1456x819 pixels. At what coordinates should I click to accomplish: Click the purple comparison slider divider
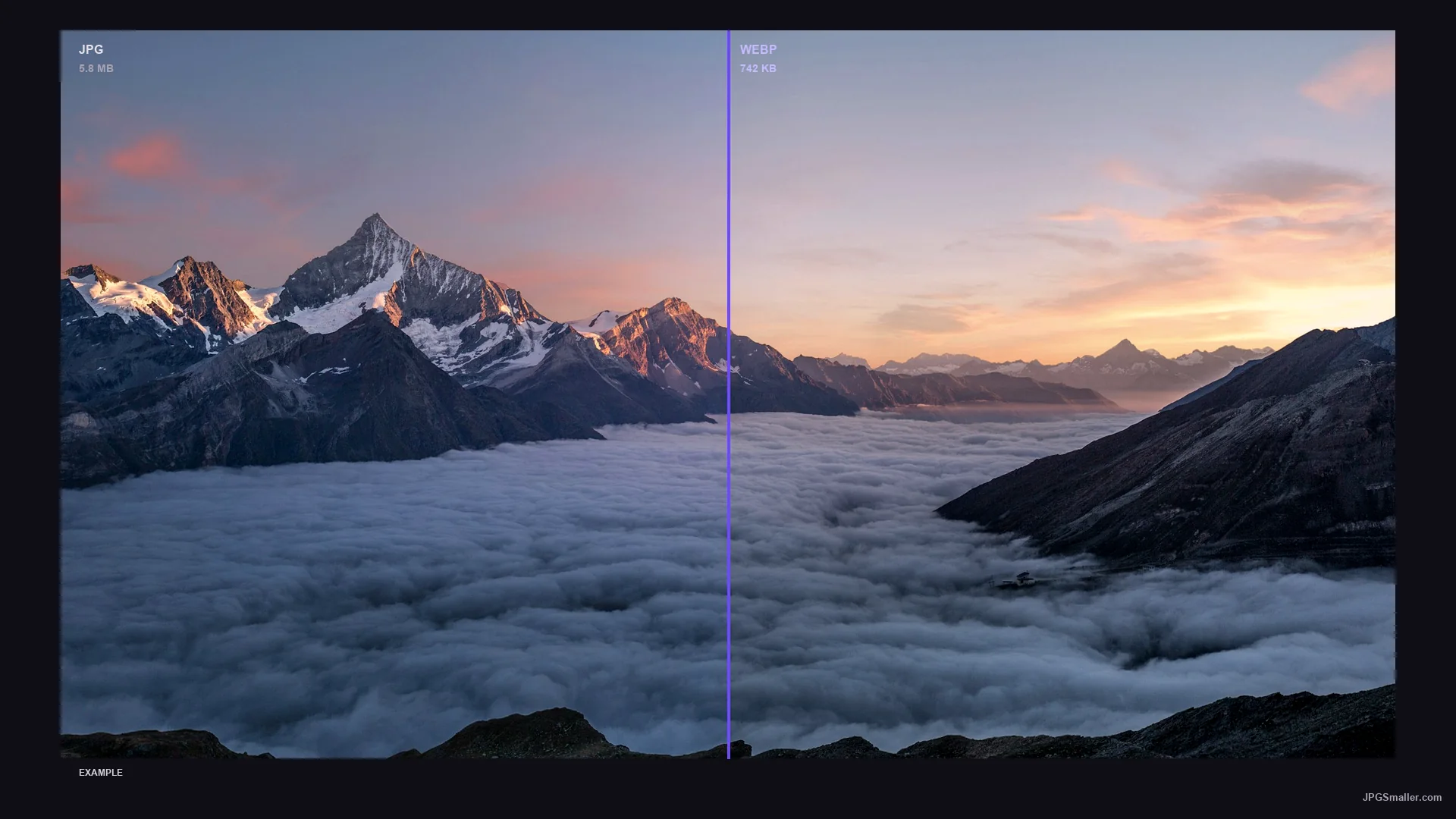coord(728,394)
